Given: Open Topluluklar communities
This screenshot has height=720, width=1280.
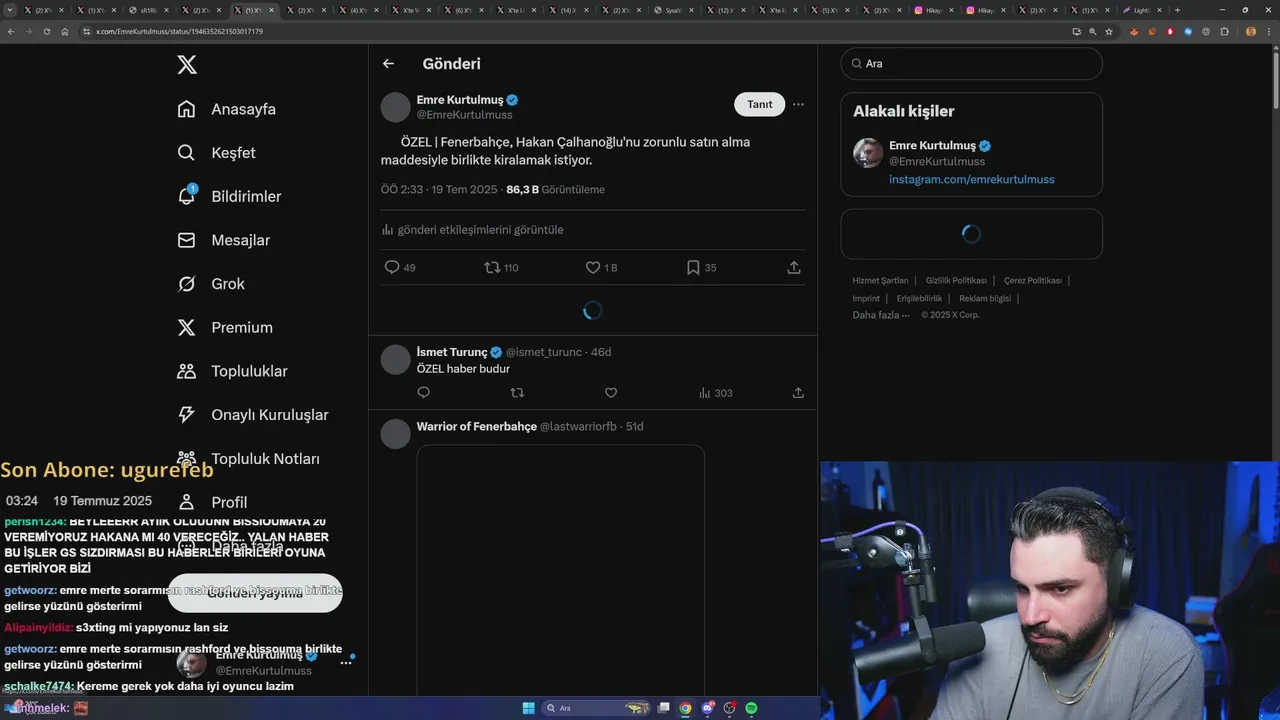Looking at the screenshot, I should coord(232,371).
